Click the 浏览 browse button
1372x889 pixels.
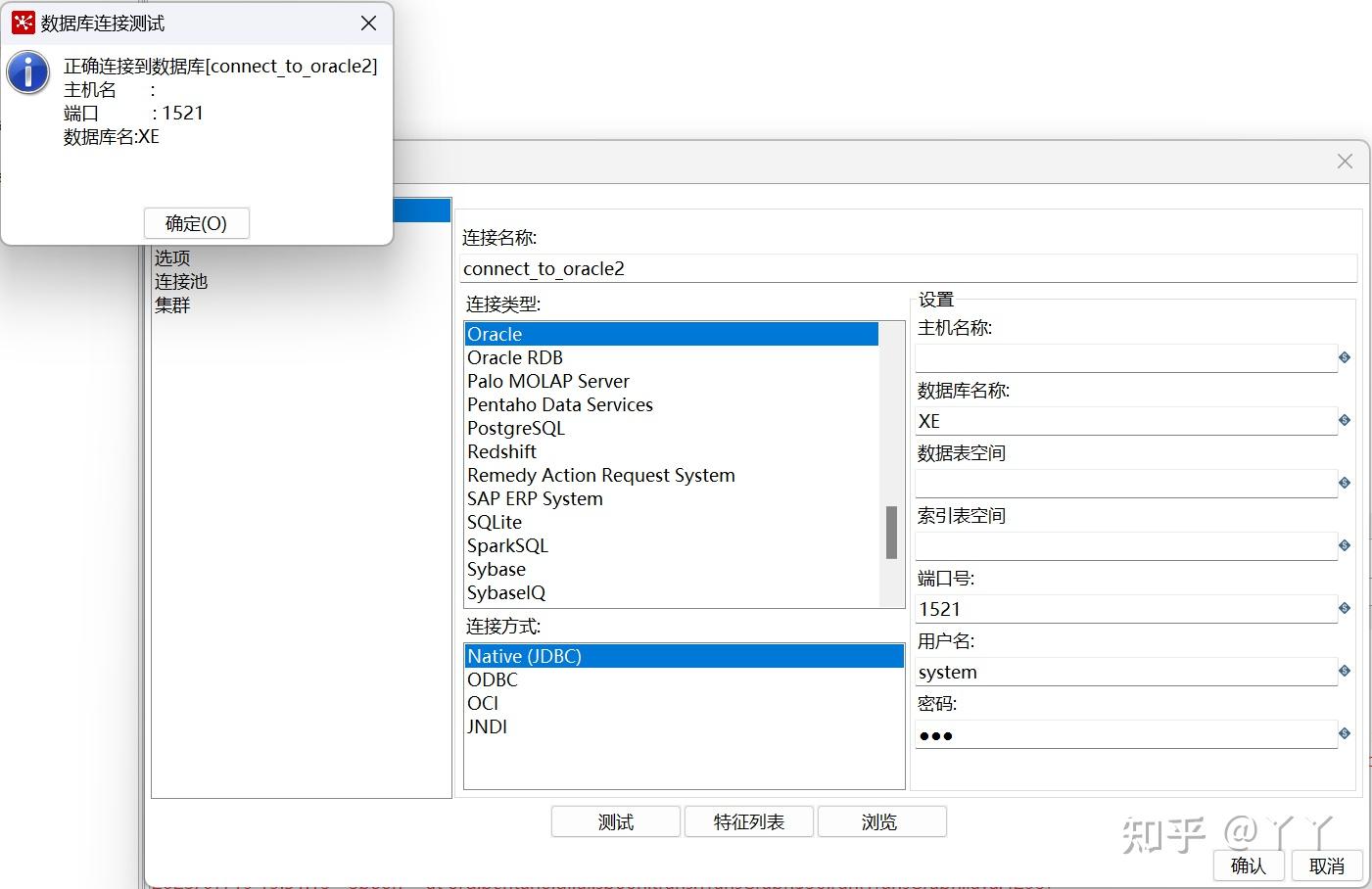[x=880, y=821]
